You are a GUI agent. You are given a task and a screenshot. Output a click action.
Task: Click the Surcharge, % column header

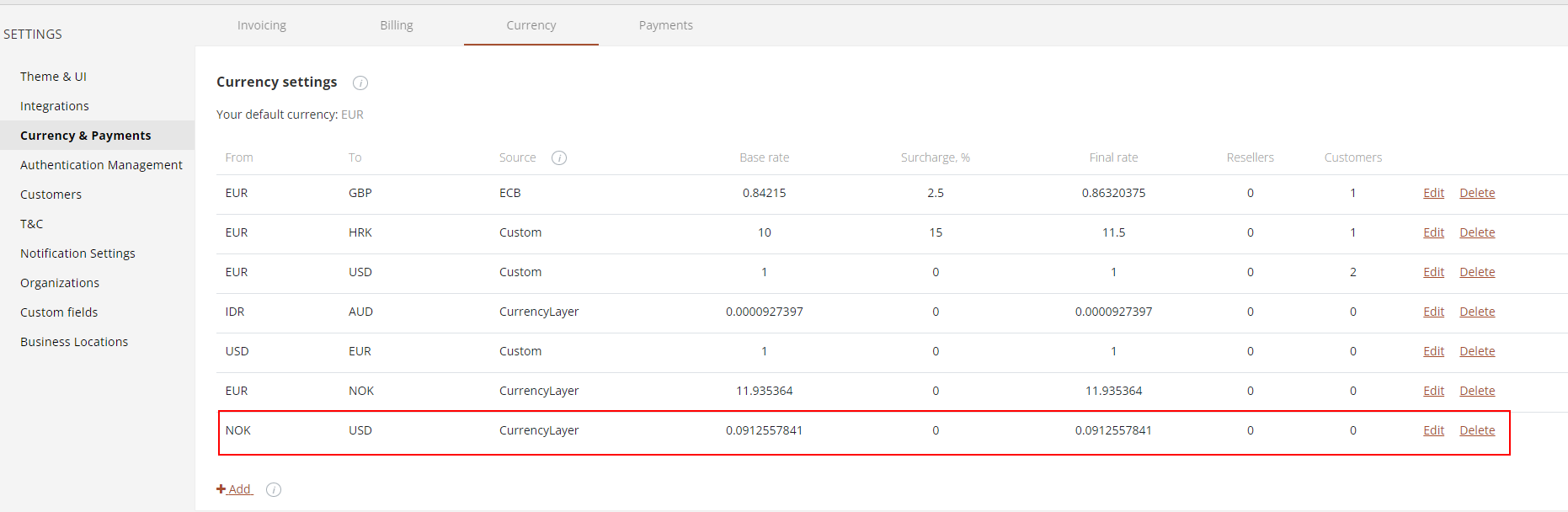[x=936, y=157]
